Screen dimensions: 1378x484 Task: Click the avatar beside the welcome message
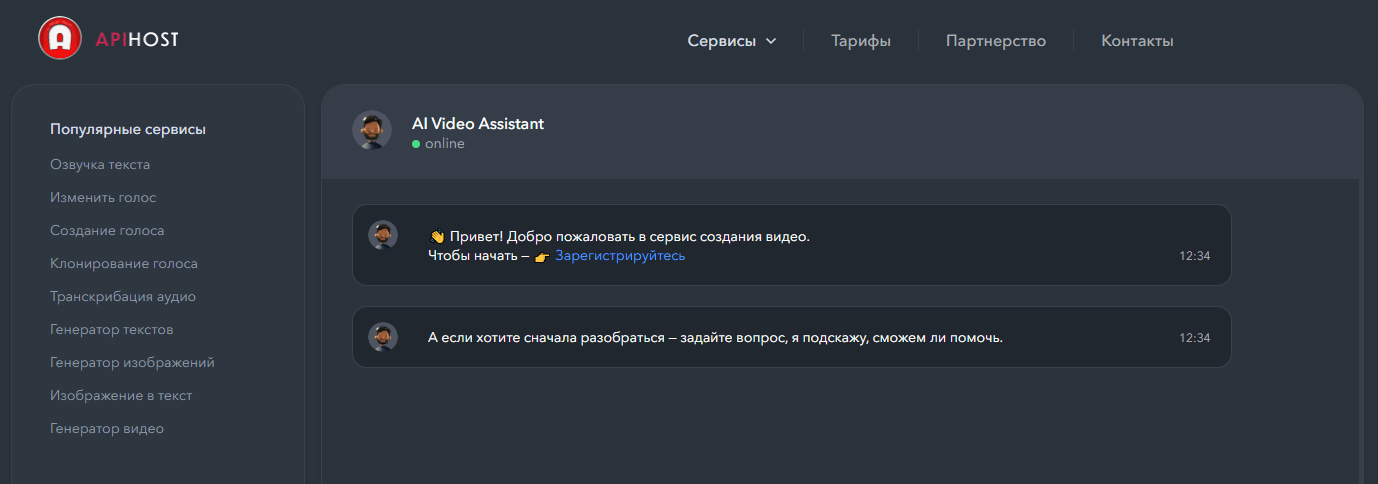click(x=383, y=235)
